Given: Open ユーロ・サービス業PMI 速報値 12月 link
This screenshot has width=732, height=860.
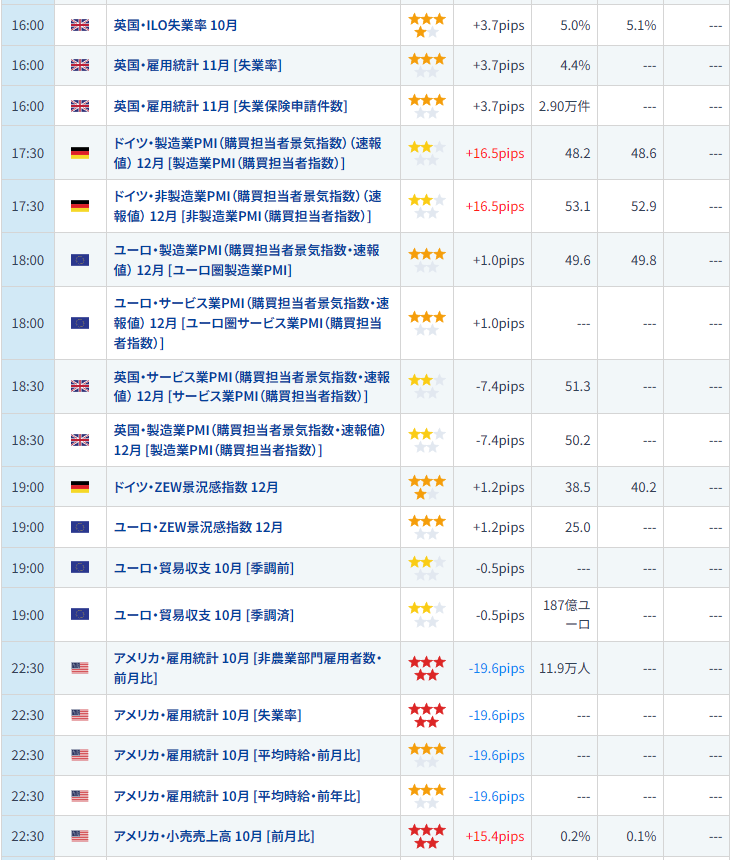Looking at the screenshot, I should (251, 323).
